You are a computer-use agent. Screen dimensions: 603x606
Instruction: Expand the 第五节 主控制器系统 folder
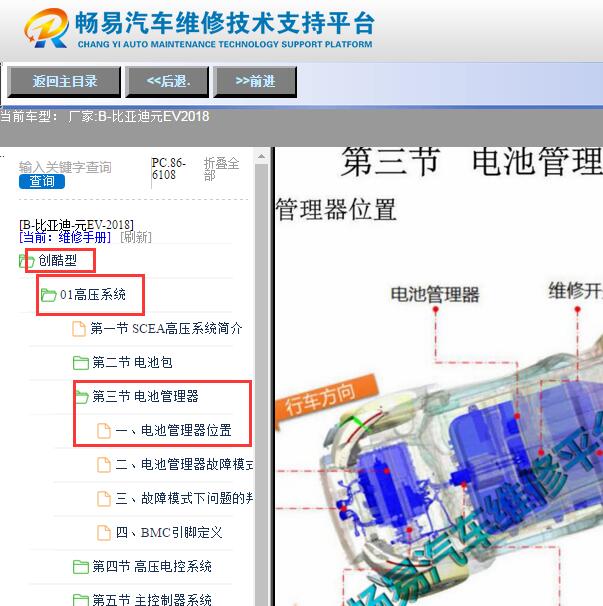(x=152, y=600)
